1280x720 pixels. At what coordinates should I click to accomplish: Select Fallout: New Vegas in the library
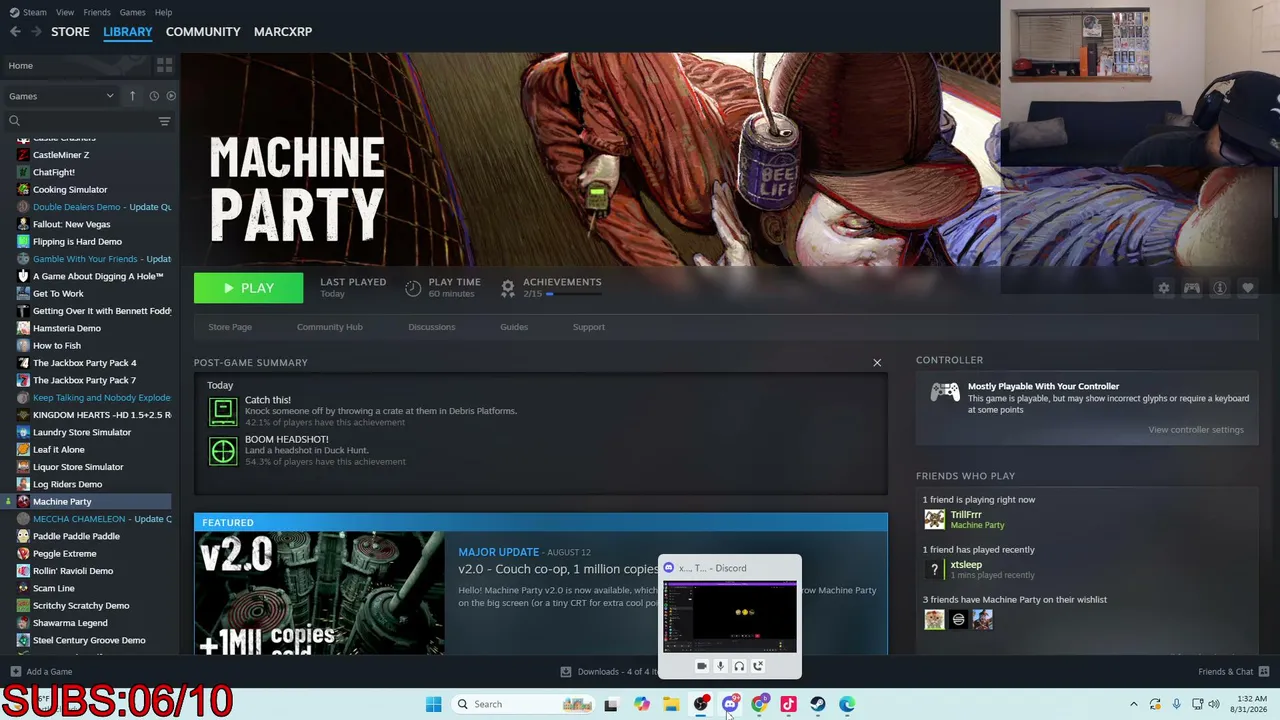[x=72, y=224]
